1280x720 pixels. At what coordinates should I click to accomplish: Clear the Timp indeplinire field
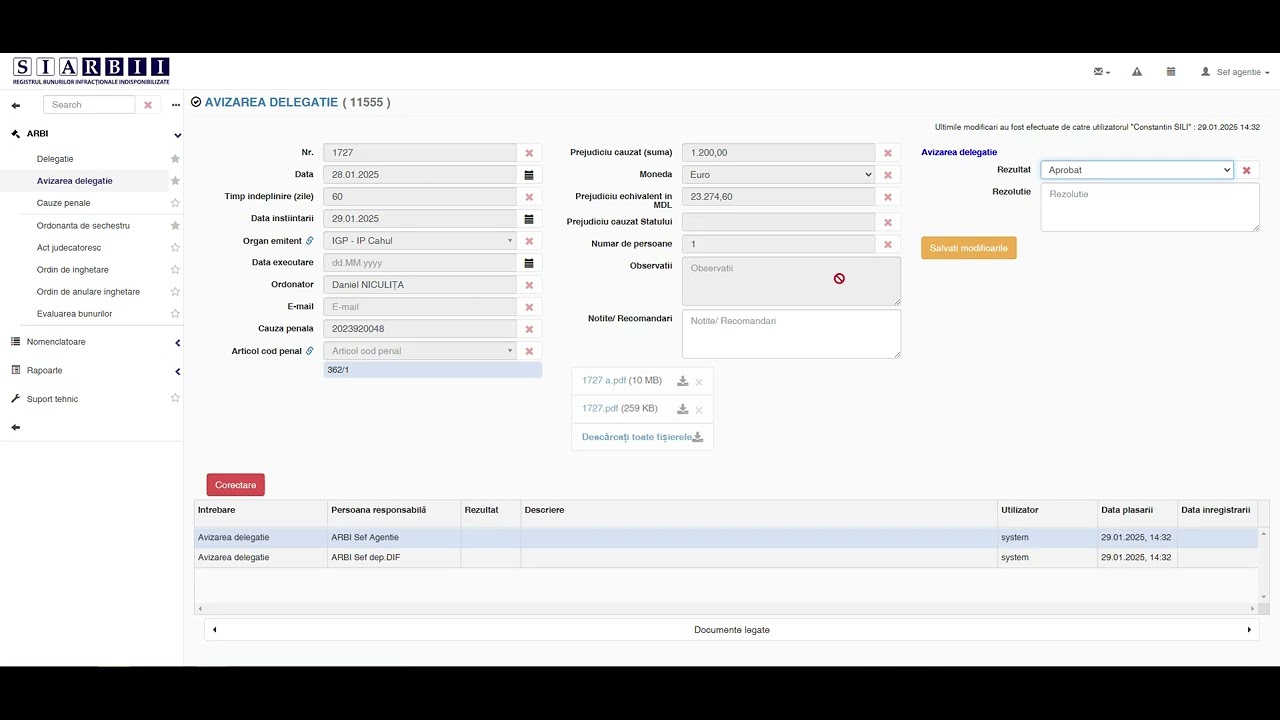(x=529, y=197)
